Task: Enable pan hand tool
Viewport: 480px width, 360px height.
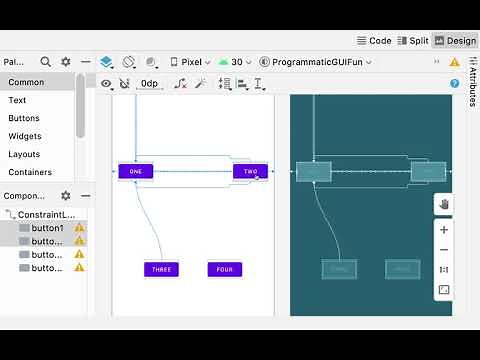Action: [444, 204]
